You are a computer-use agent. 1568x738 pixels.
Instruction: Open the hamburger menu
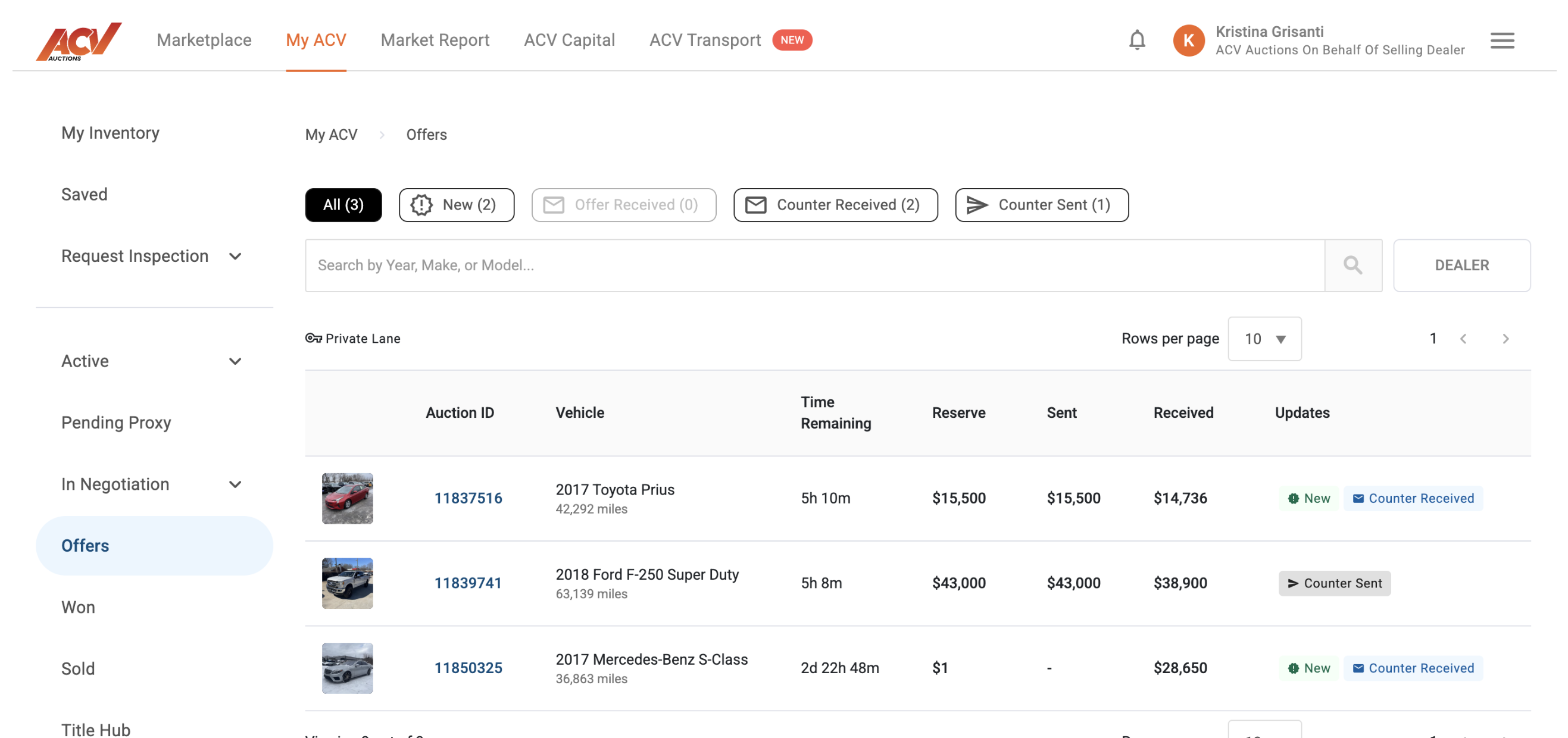tap(1502, 40)
